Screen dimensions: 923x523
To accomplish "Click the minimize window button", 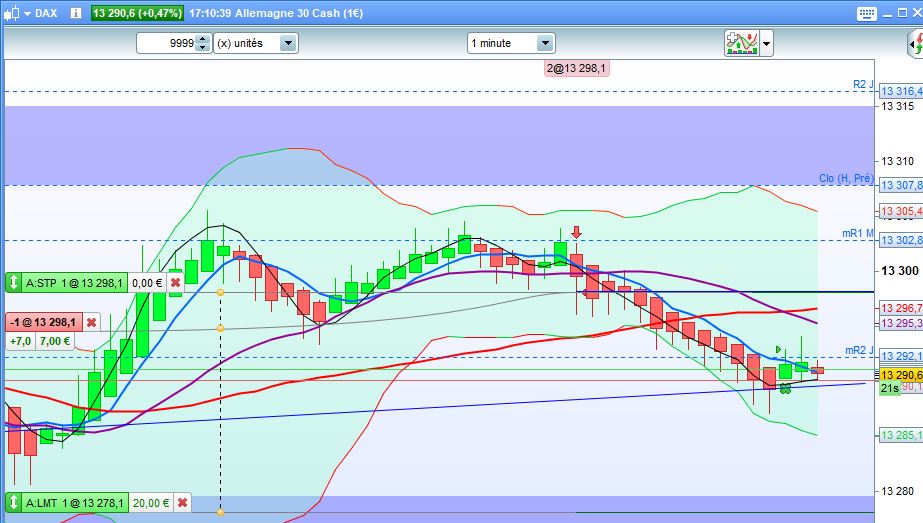I will coord(888,14).
